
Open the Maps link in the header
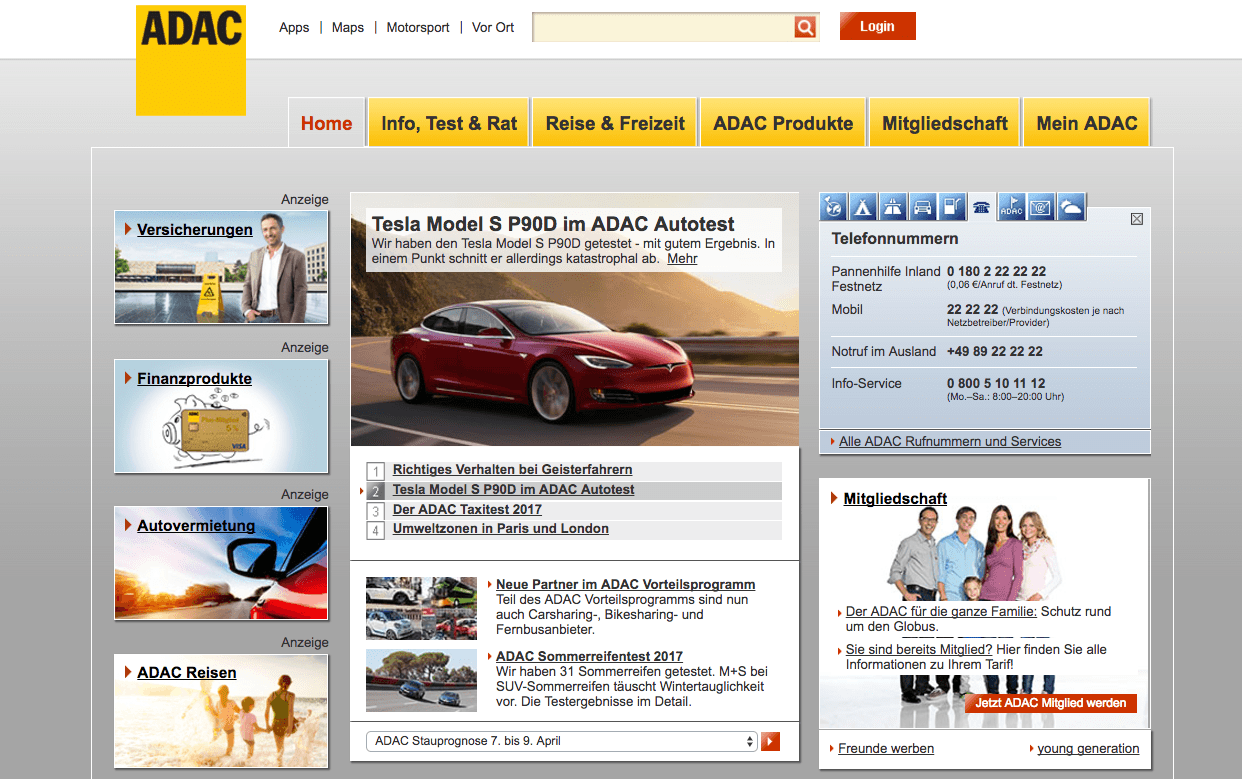point(348,27)
